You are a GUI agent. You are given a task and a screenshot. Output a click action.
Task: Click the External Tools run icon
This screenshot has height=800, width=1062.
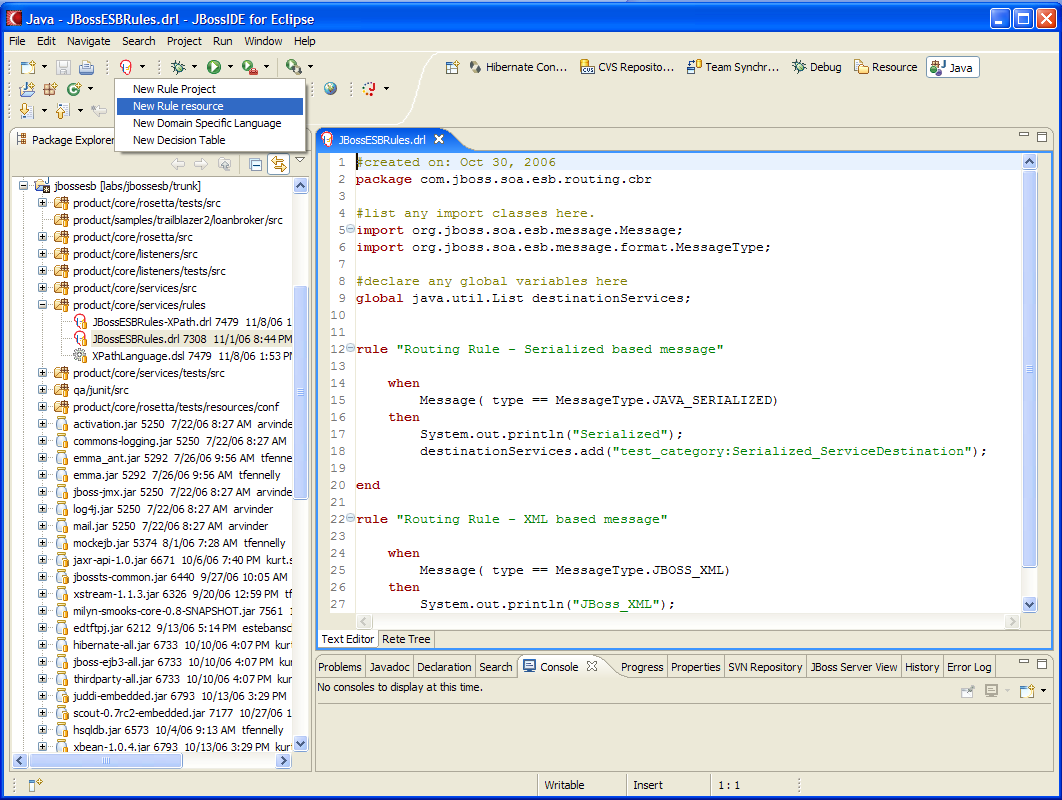(250, 67)
